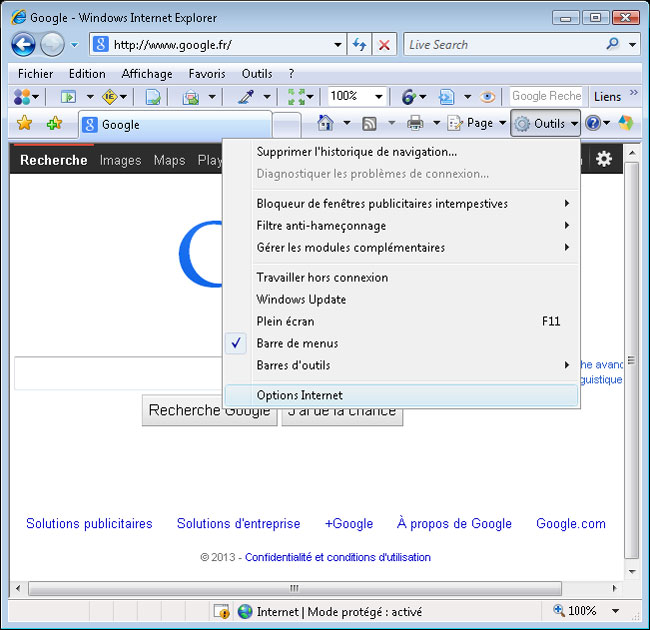Print the page with printer icon
The height and width of the screenshot is (630, 650).
pyautogui.click(x=415, y=123)
